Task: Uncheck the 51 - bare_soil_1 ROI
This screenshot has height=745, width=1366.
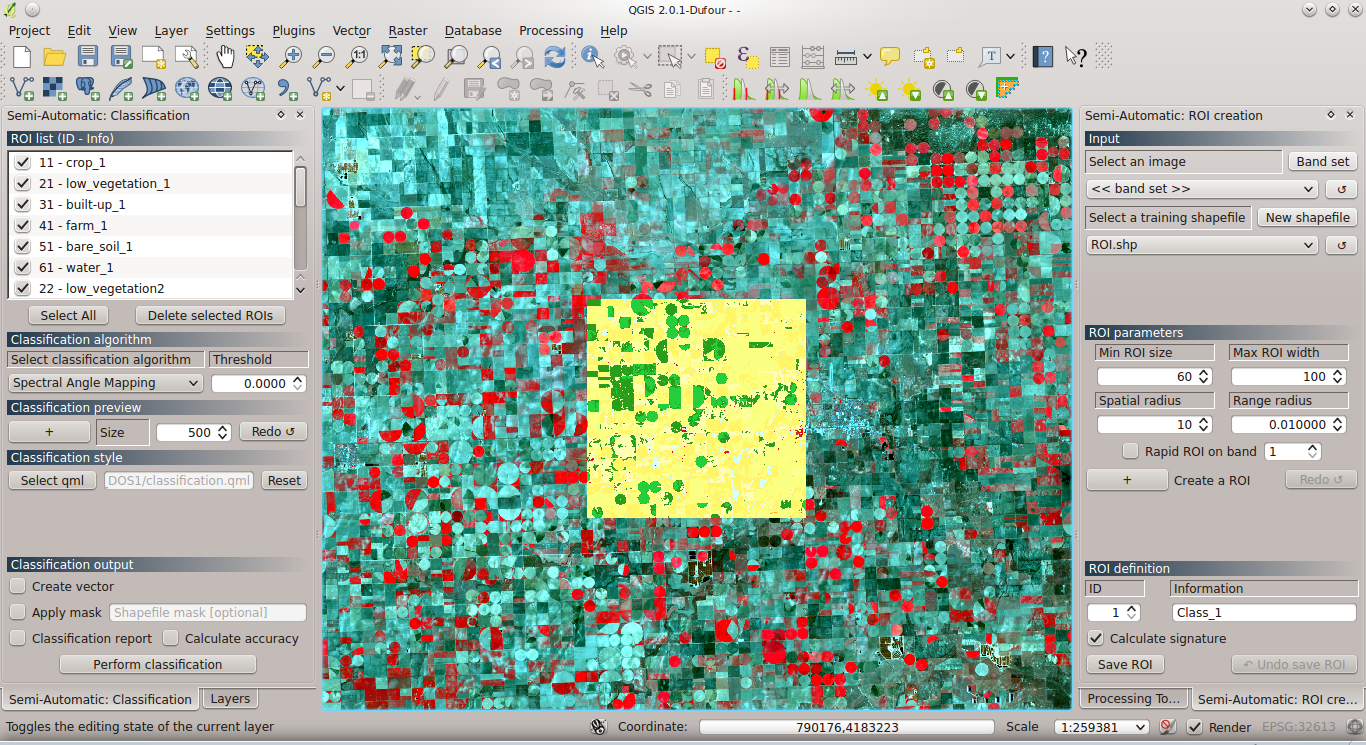Action: point(22,246)
